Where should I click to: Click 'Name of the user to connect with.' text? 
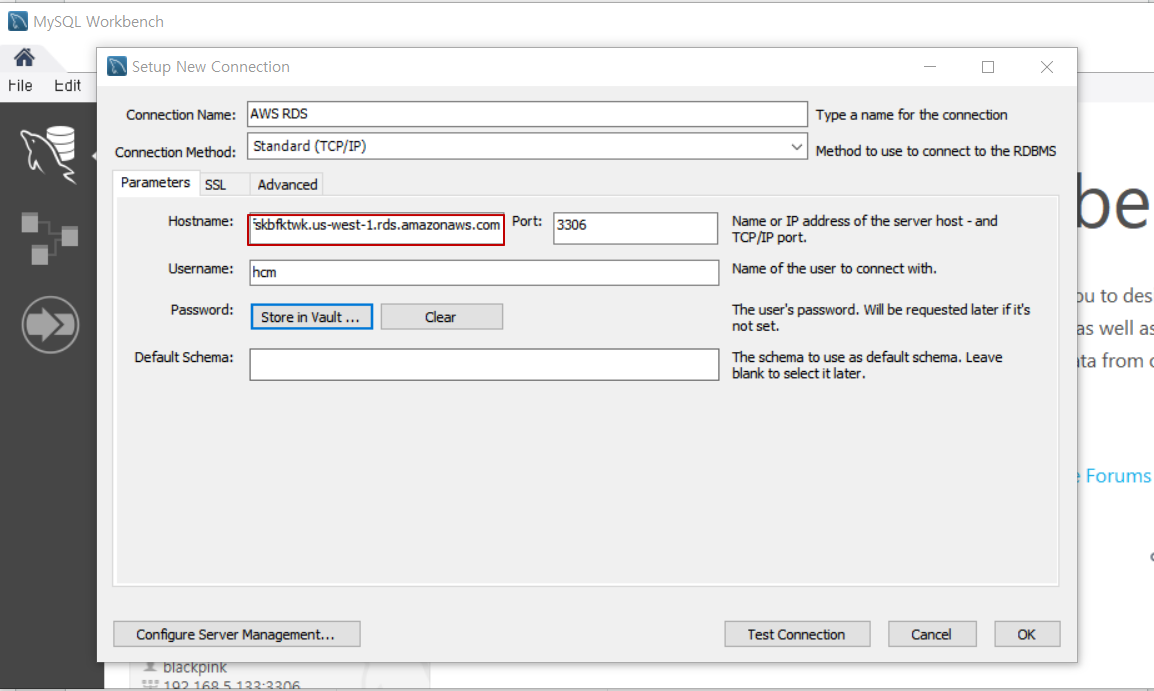[x=834, y=269]
